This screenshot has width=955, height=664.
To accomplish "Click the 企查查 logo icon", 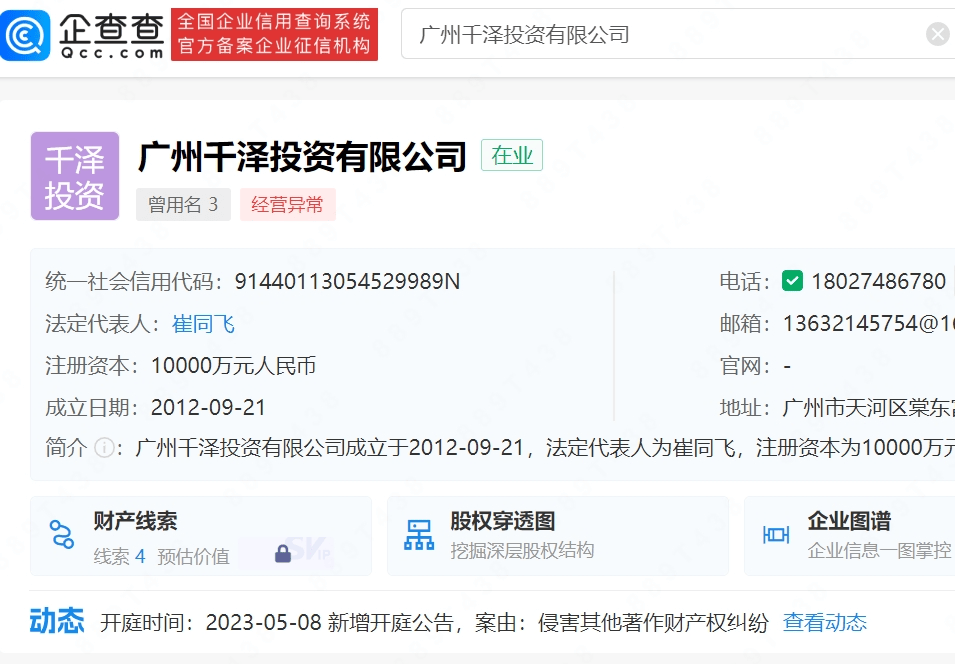I will click(x=26, y=33).
